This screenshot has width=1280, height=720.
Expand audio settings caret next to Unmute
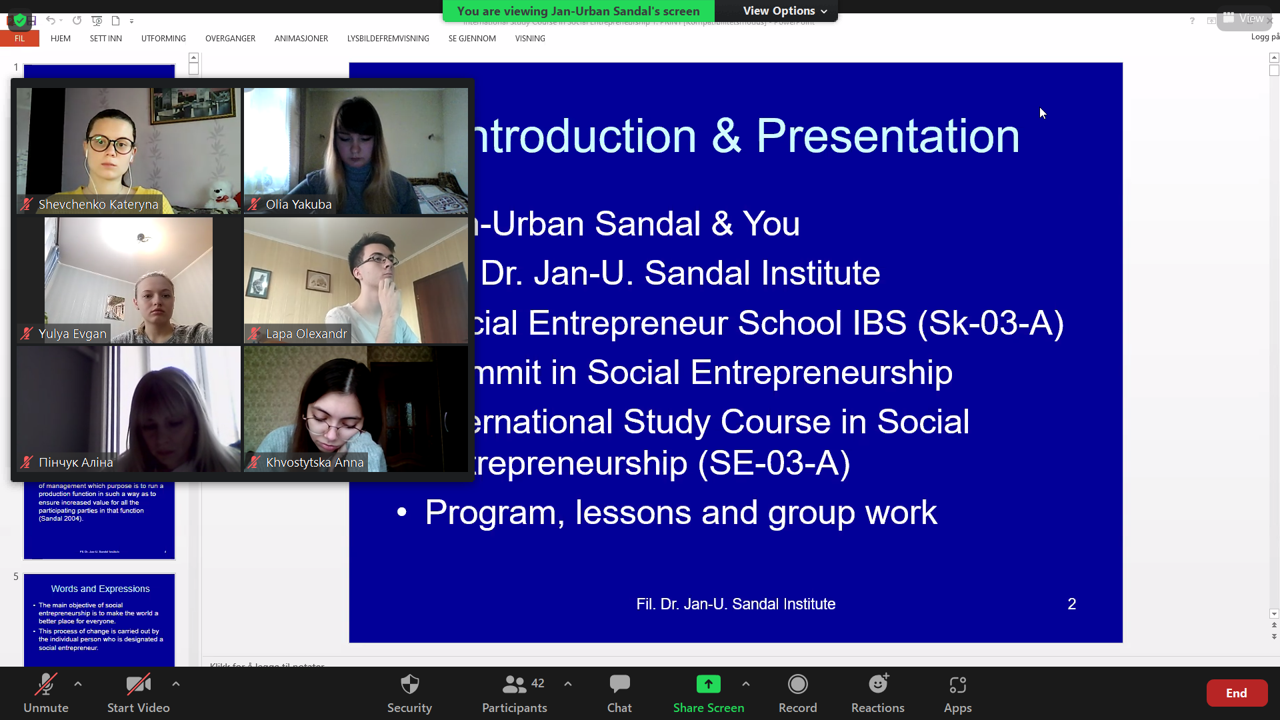[x=78, y=684]
